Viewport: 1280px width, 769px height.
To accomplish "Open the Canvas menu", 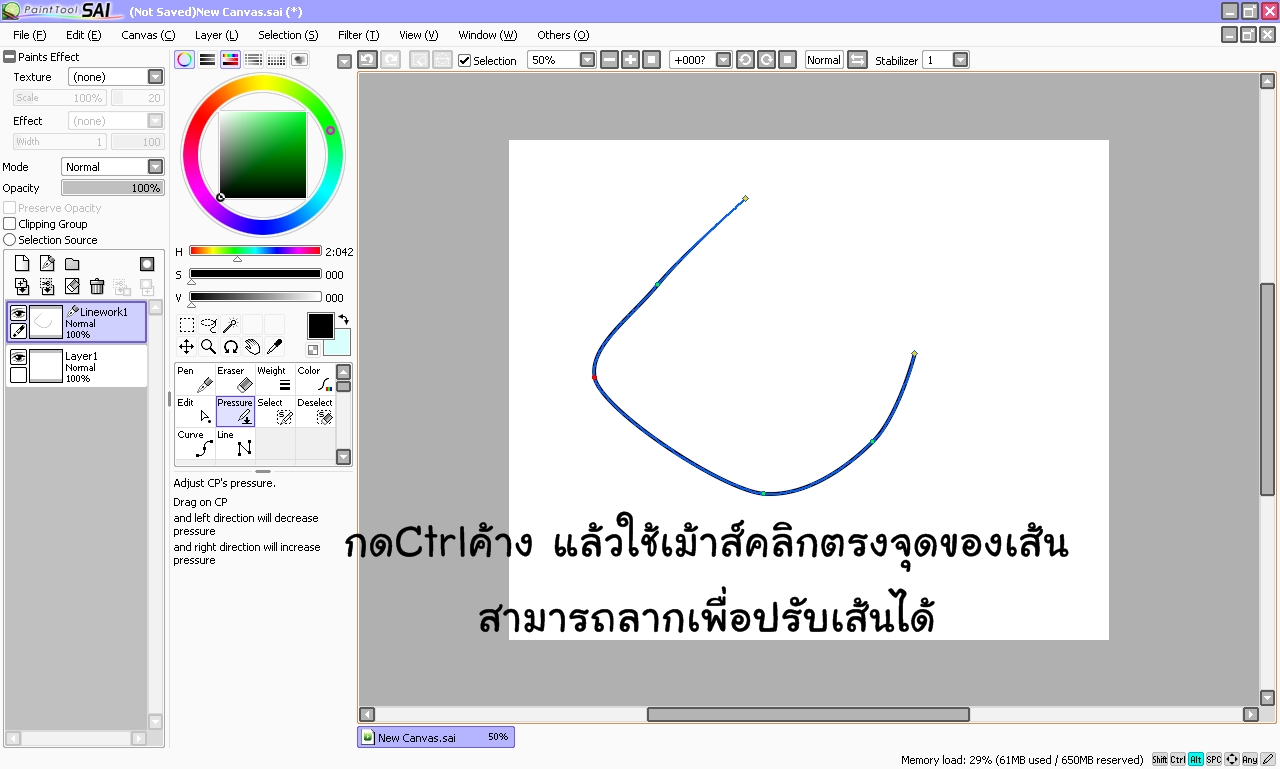I will click(x=148, y=35).
